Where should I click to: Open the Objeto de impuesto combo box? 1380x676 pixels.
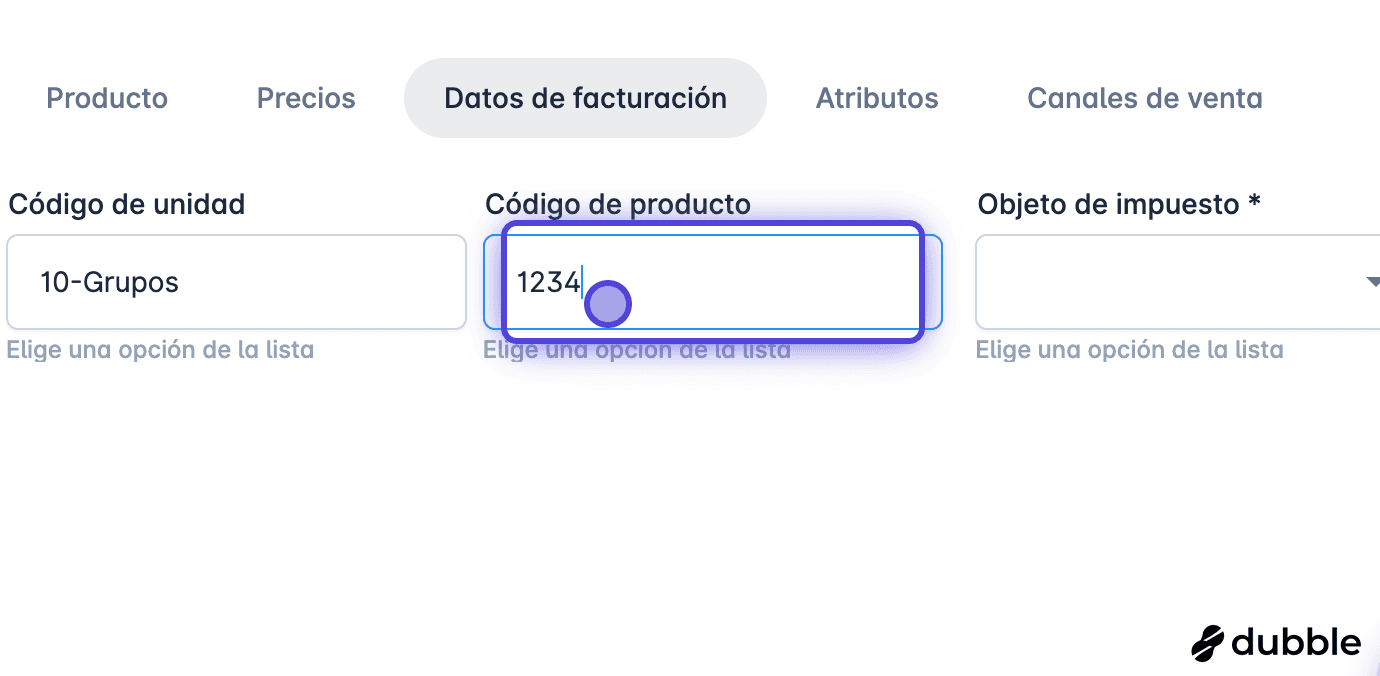(x=1178, y=282)
